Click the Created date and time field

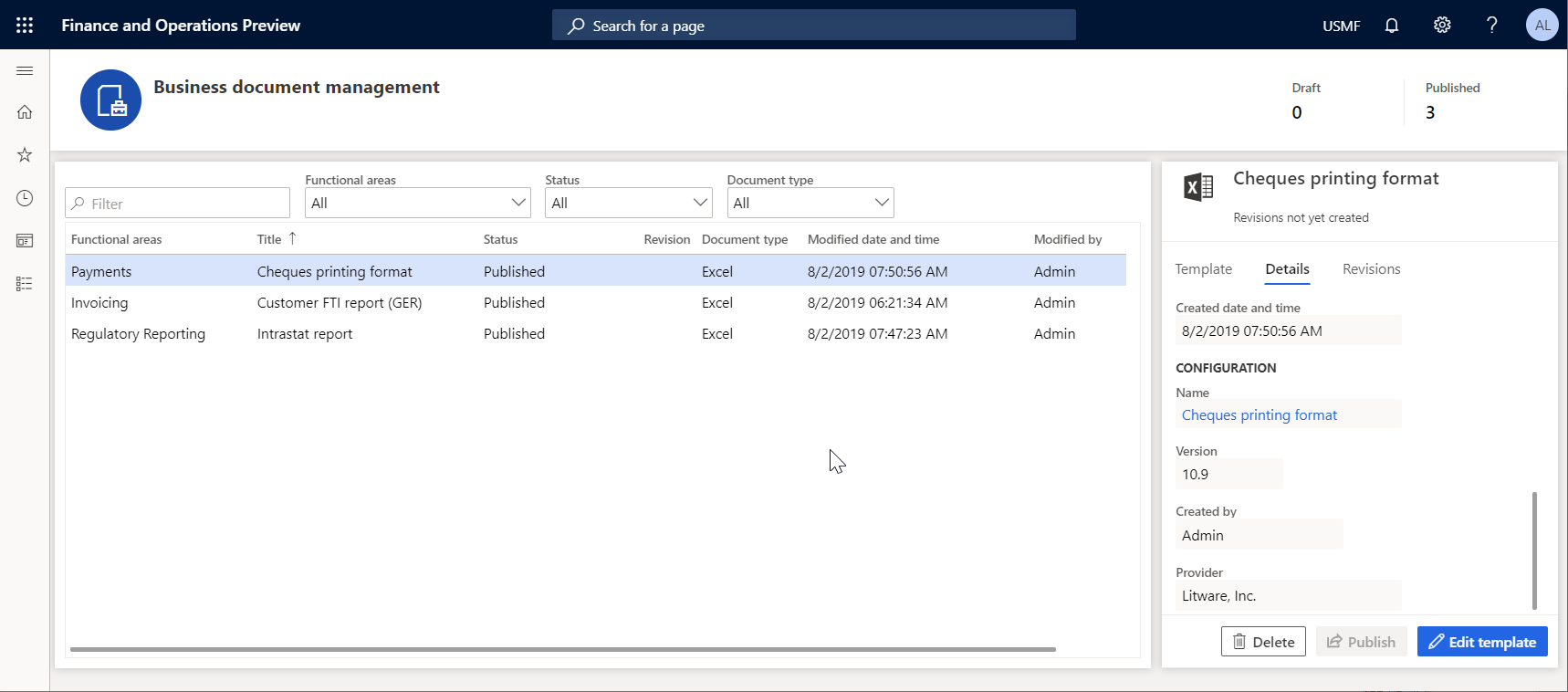click(1288, 330)
